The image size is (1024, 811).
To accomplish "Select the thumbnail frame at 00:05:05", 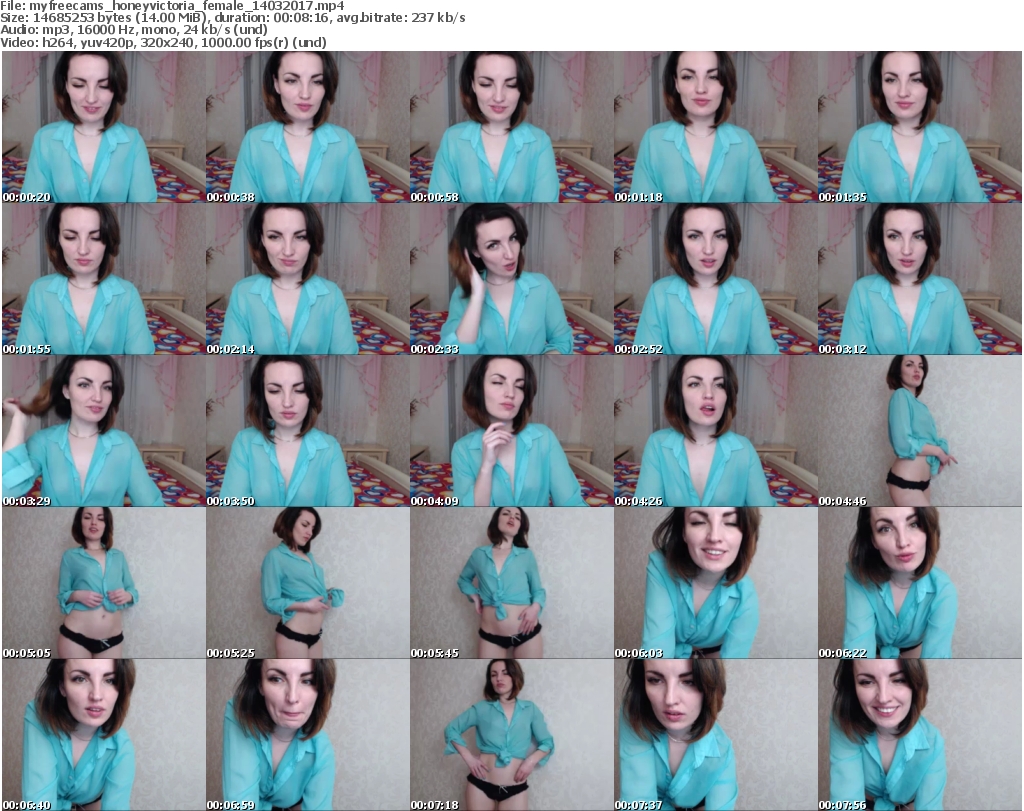I will [104, 582].
